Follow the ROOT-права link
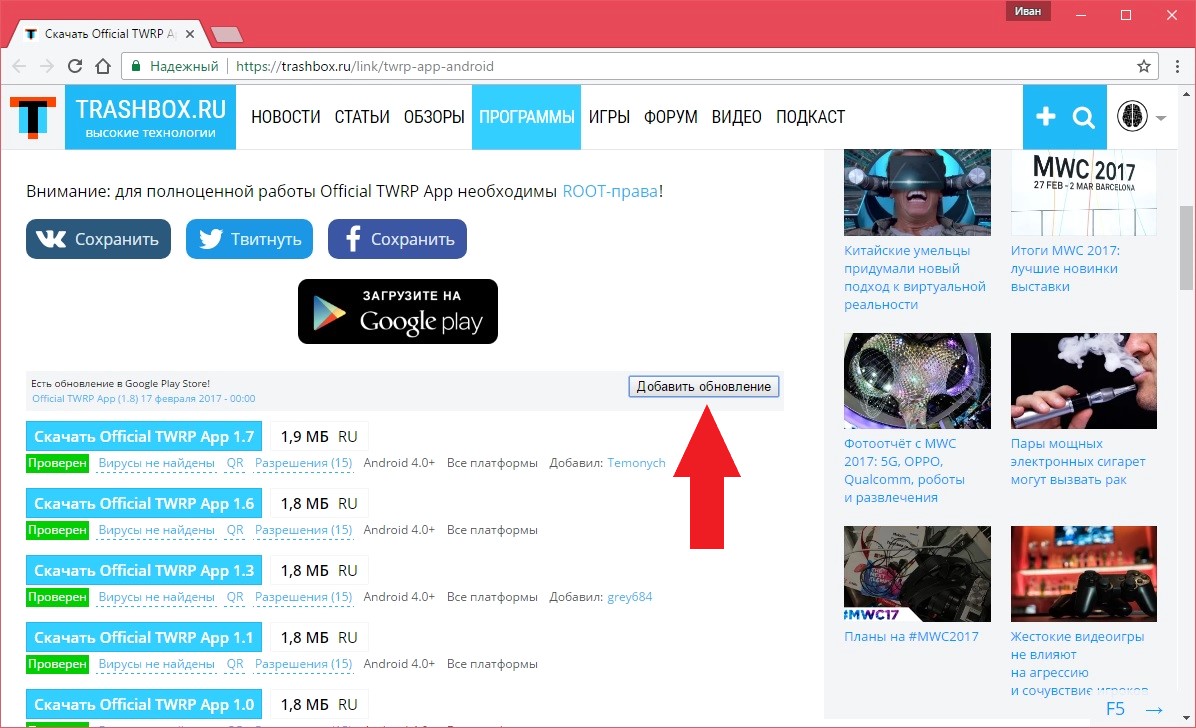 tap(609, 192)
